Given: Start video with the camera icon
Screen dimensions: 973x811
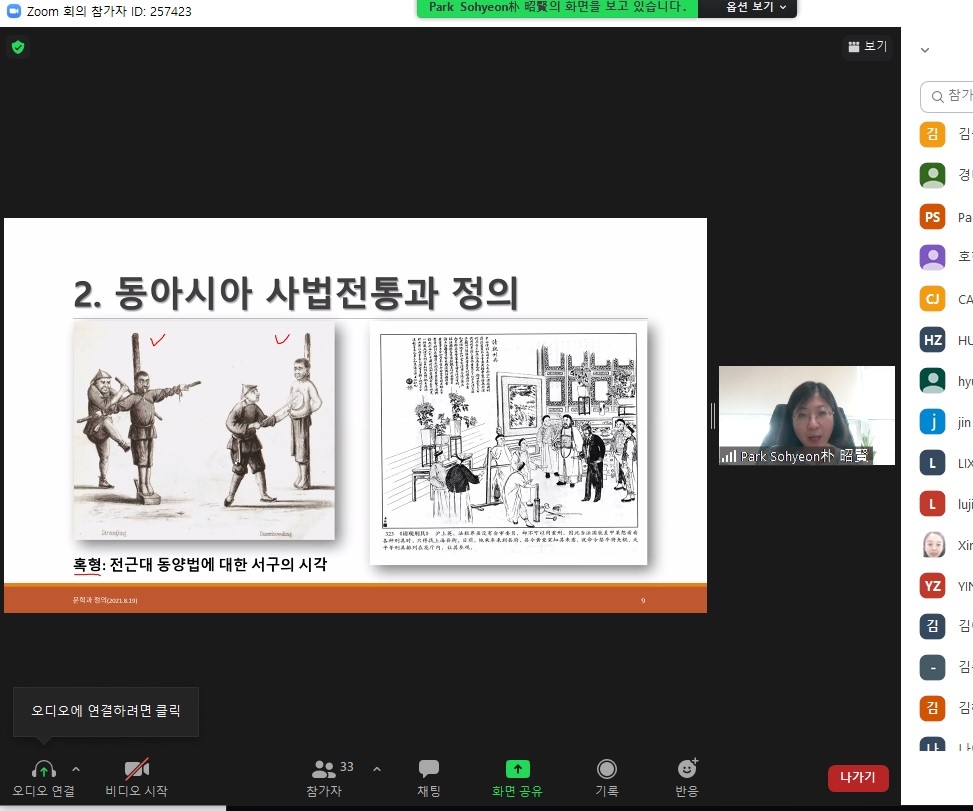Looking at the screenshot, I should click(x=136, y=769).
